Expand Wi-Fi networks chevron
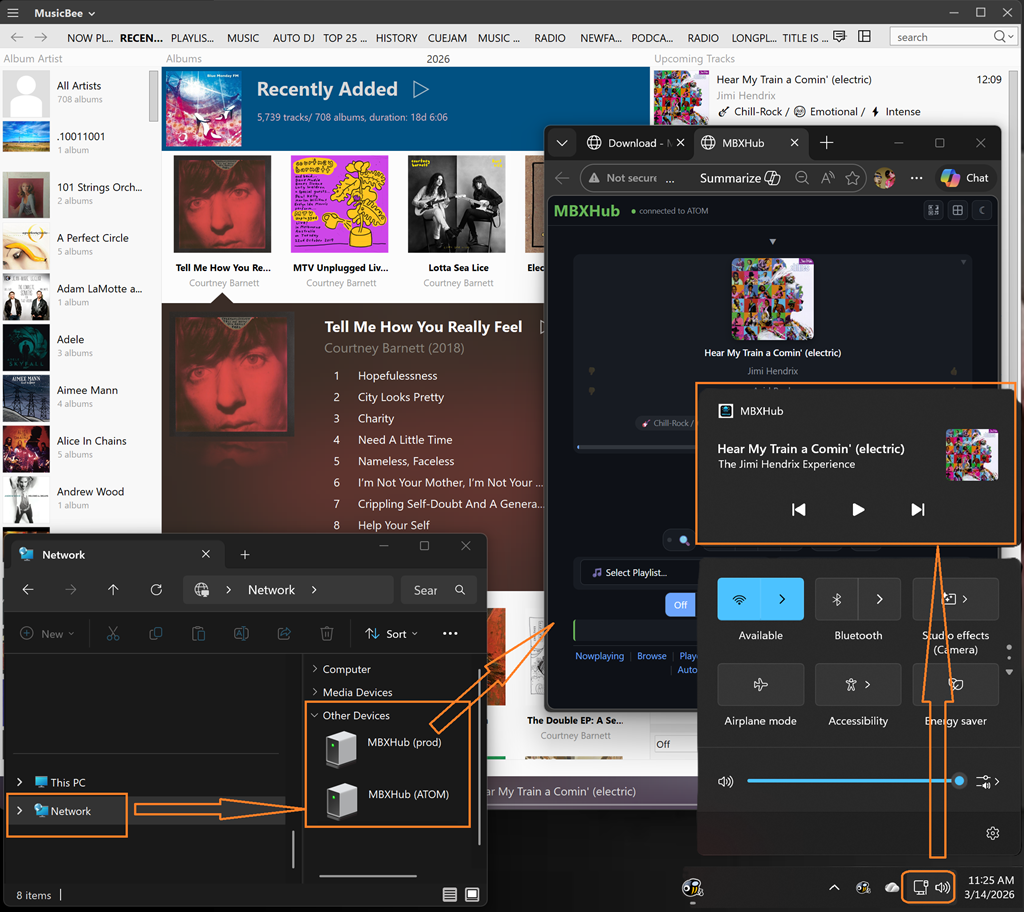Screen dimensions: 1024x912 (782, 599)
